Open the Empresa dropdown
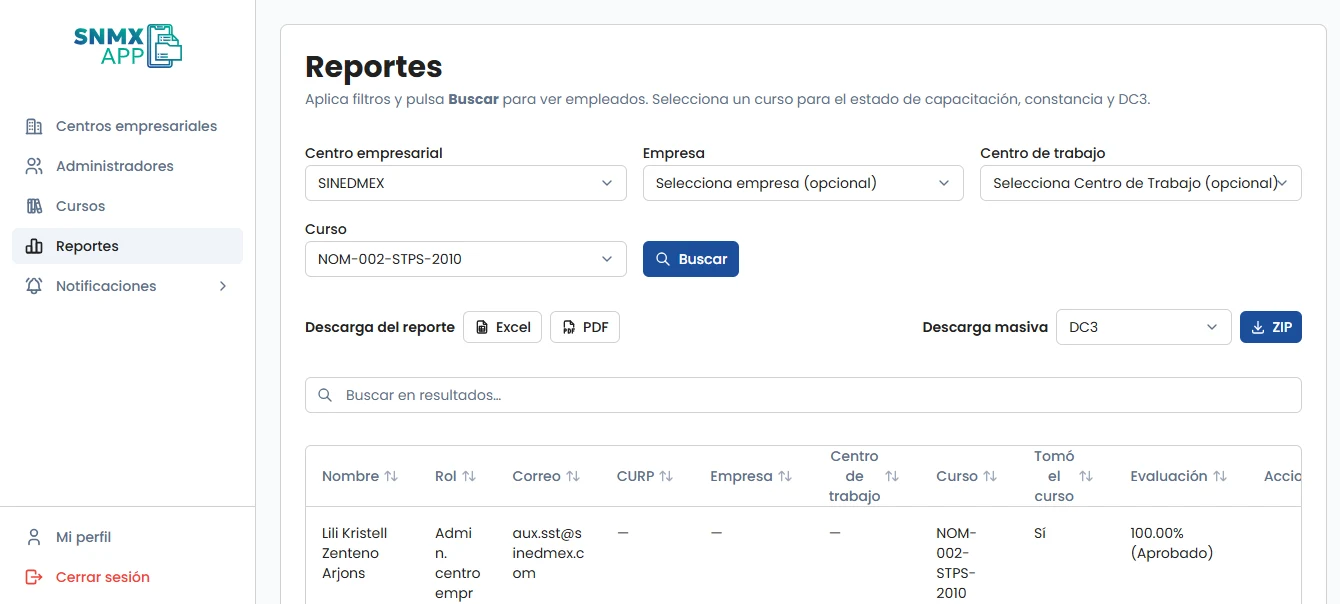Image resolution: width=1340 pixels, height=604 pixels. tap(803, 183)
